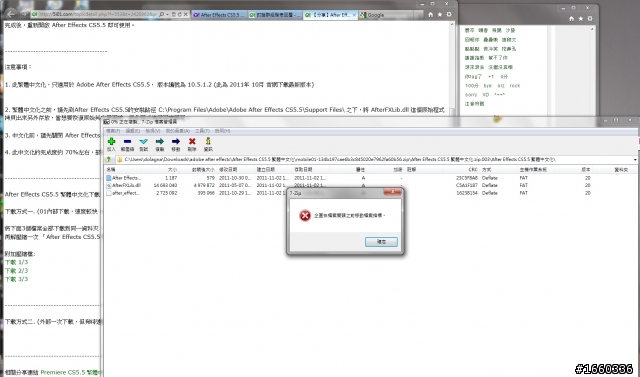The width and height of the screenshot is (640, 377).
Task: Click the refresh icon in address bar
Action: (179, 14)
